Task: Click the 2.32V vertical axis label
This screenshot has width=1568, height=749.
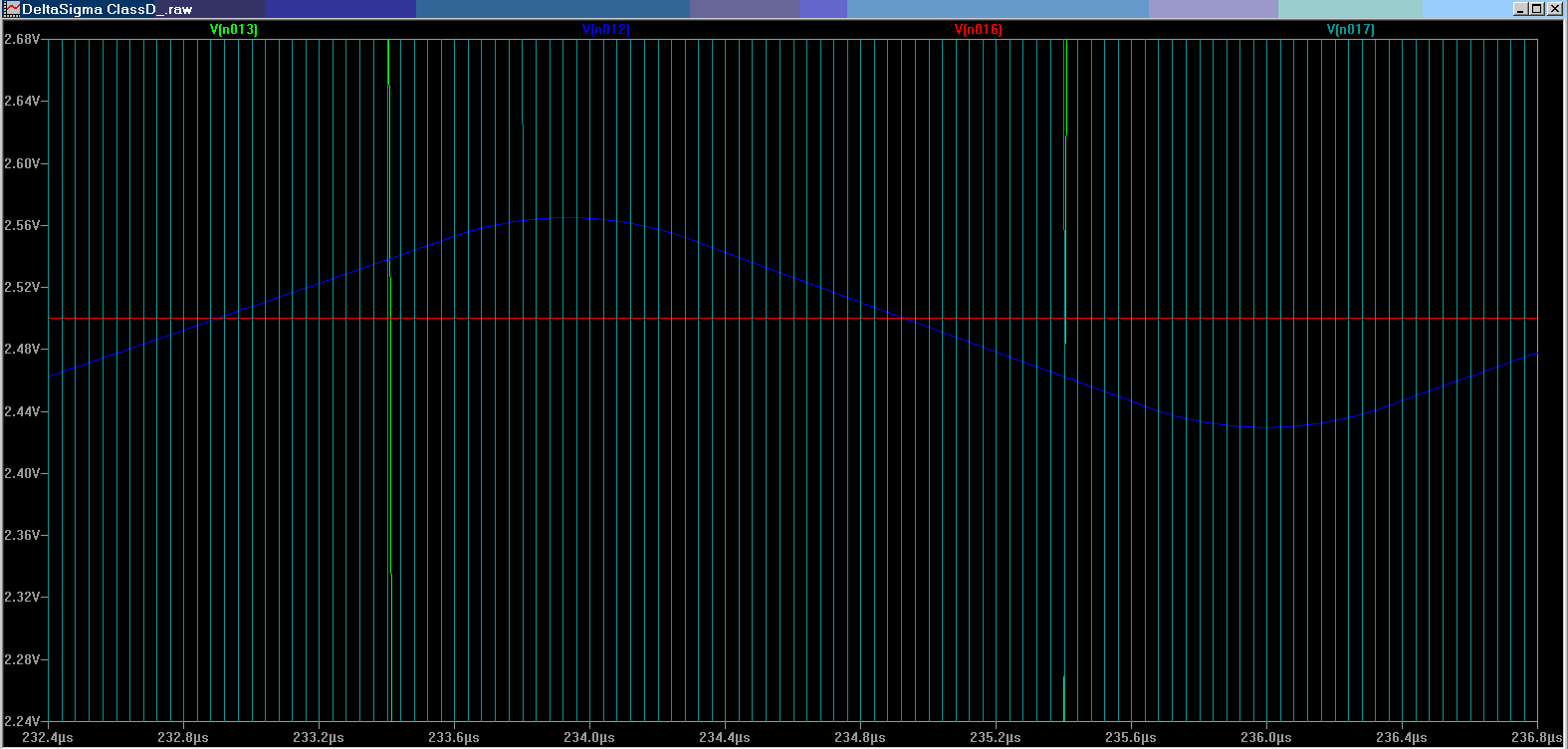Action: pos(22,597)
